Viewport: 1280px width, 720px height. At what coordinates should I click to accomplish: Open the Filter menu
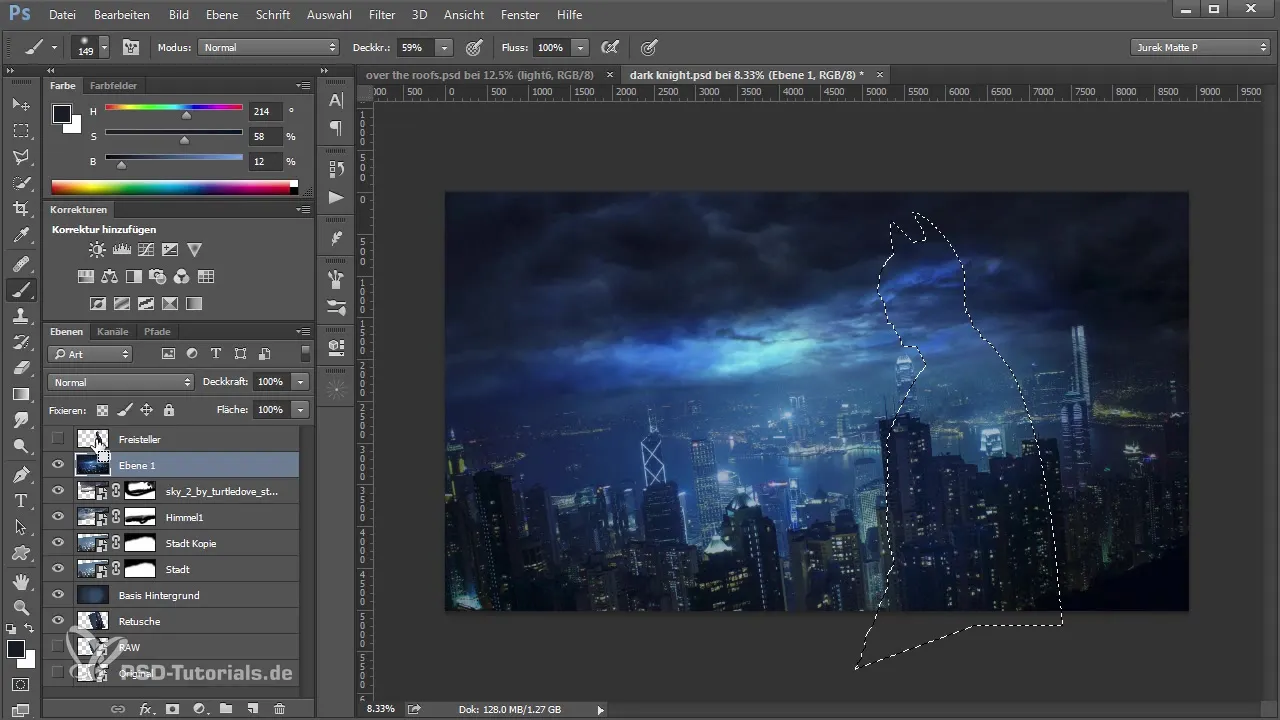click(381, 15)
